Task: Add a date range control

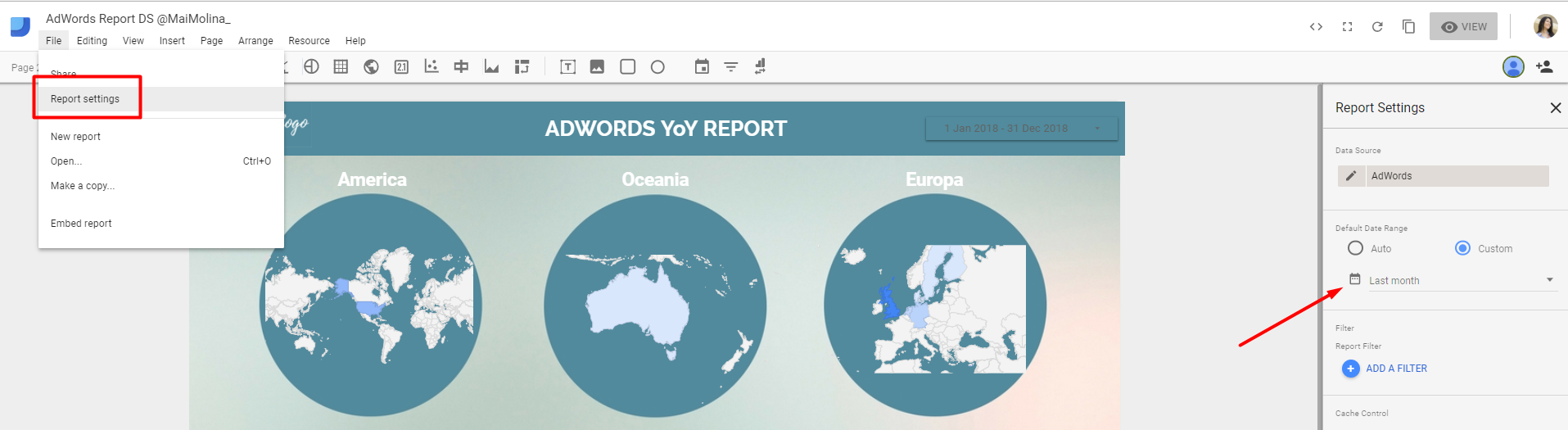Action: (702, 67)
